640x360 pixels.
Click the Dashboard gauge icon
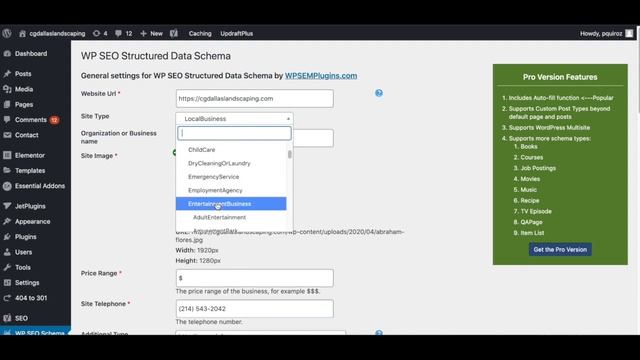point(7,53)
